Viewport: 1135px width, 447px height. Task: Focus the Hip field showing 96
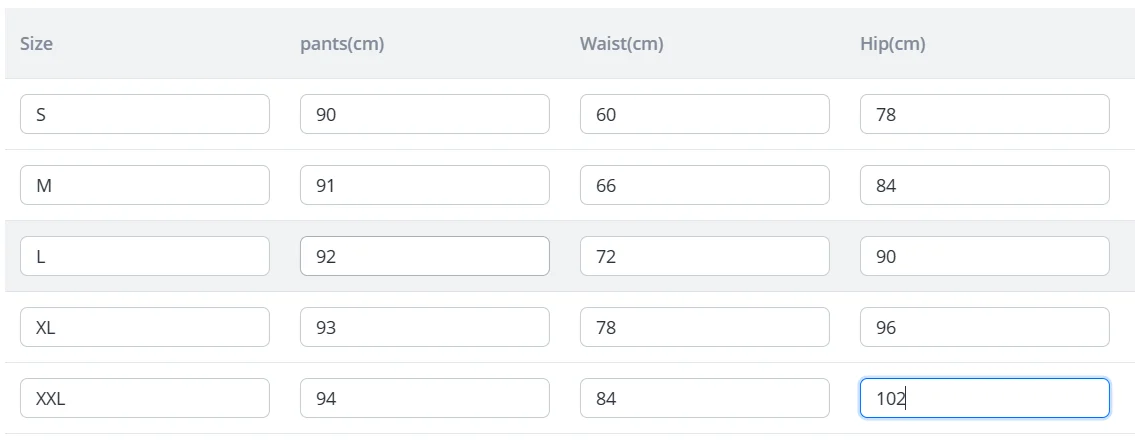pyautogui.click(x=984, y=327)
